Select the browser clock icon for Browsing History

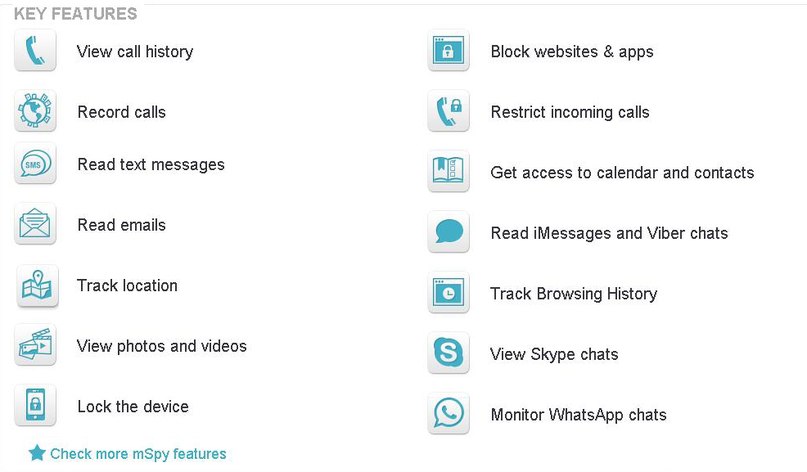[x=448, y=292]
